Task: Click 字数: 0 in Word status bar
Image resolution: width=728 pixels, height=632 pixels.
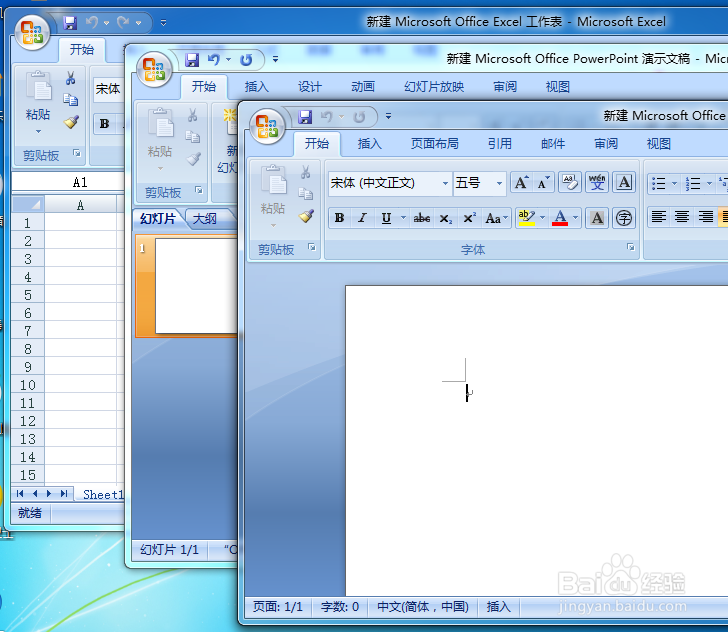Action: [x=340, y=606]
